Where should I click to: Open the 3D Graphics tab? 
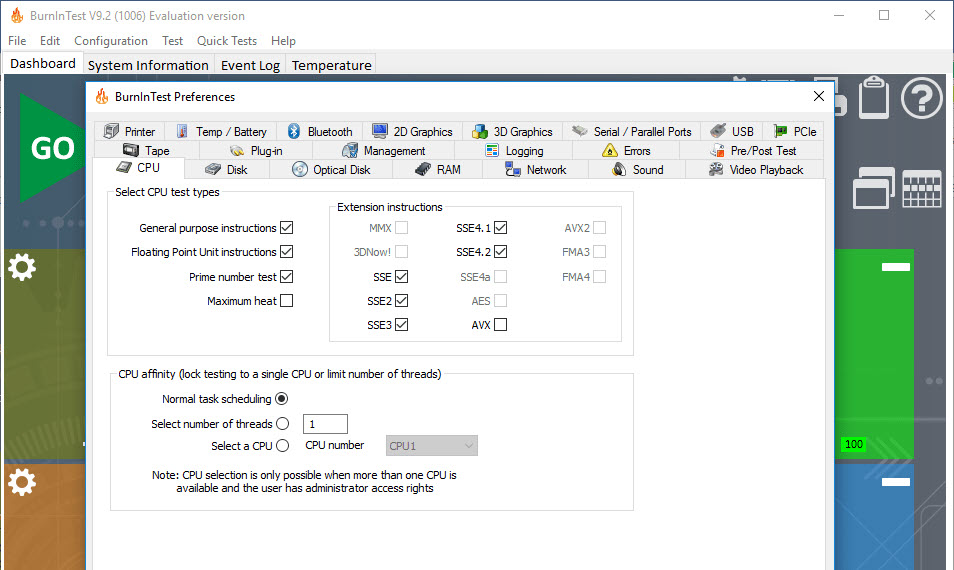coord(512,131)
